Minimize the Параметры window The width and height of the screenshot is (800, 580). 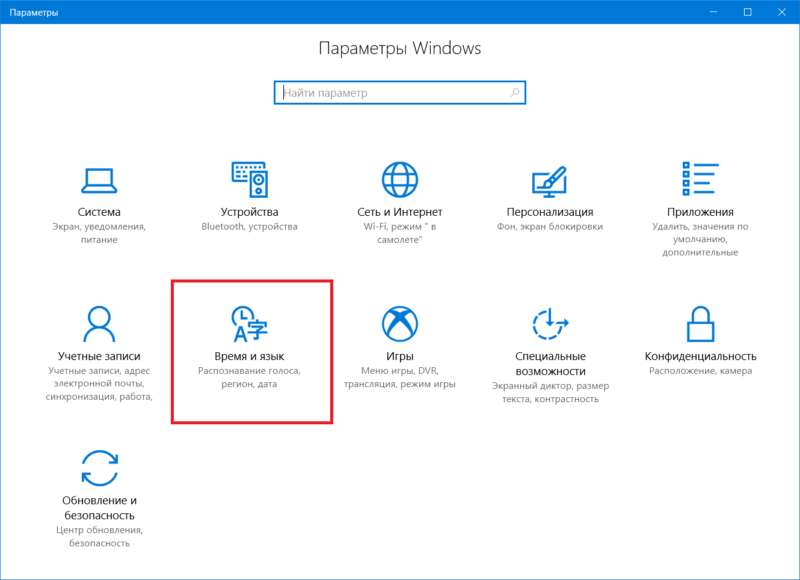(713, 12)
